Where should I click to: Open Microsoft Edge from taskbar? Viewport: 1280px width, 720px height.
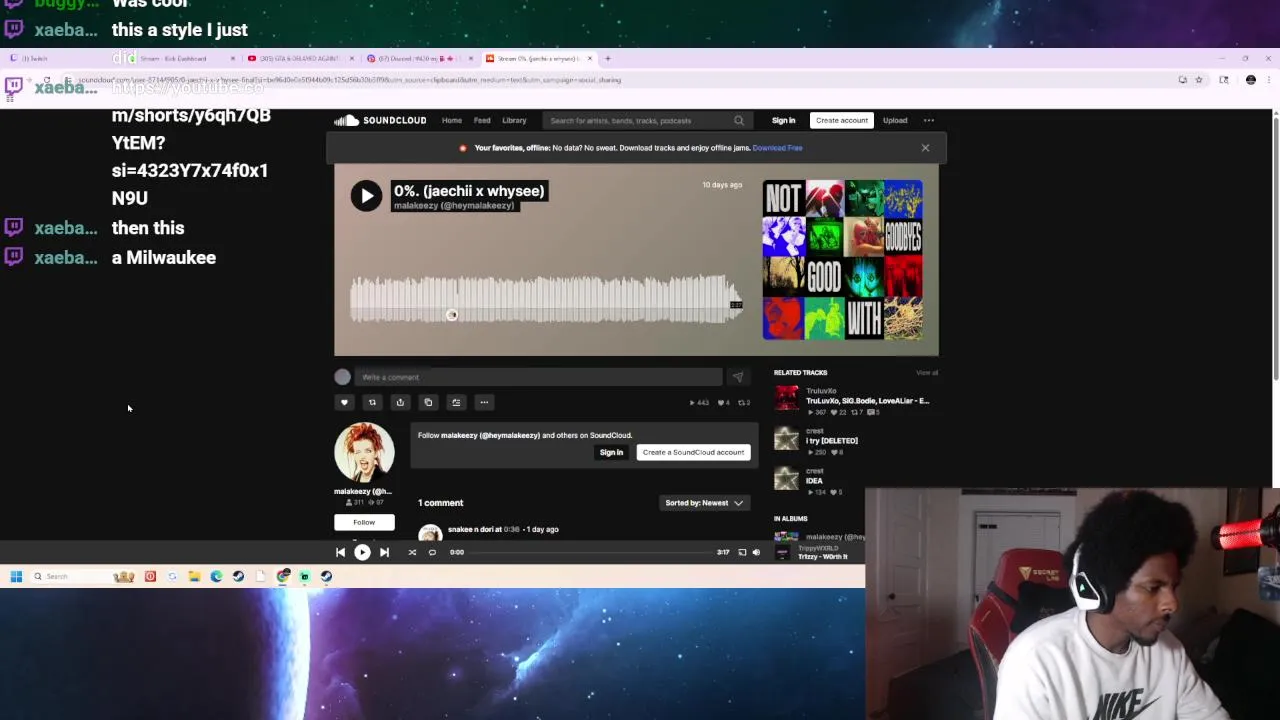coord(216,576)
